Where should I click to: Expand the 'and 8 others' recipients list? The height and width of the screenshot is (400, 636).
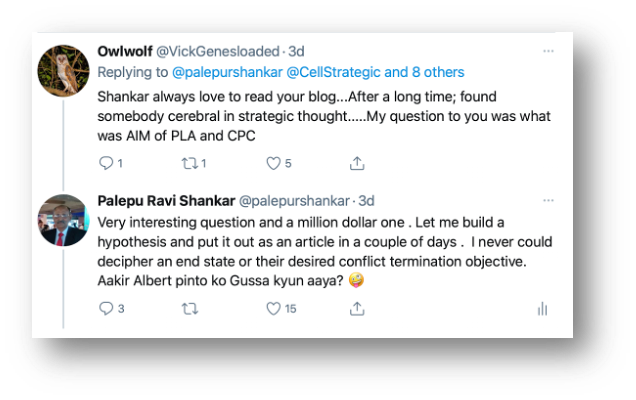[x=424, y=72]
